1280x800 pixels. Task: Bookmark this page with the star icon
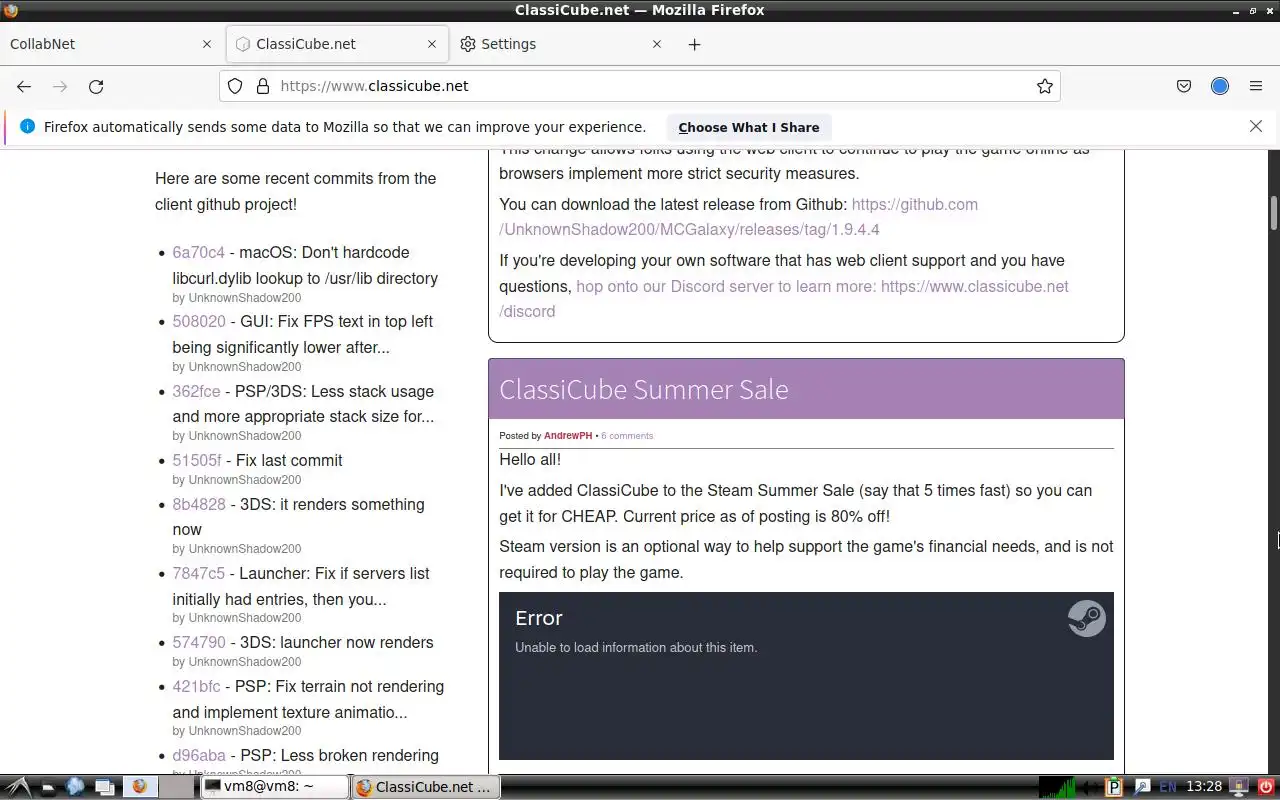[1045, 86]
